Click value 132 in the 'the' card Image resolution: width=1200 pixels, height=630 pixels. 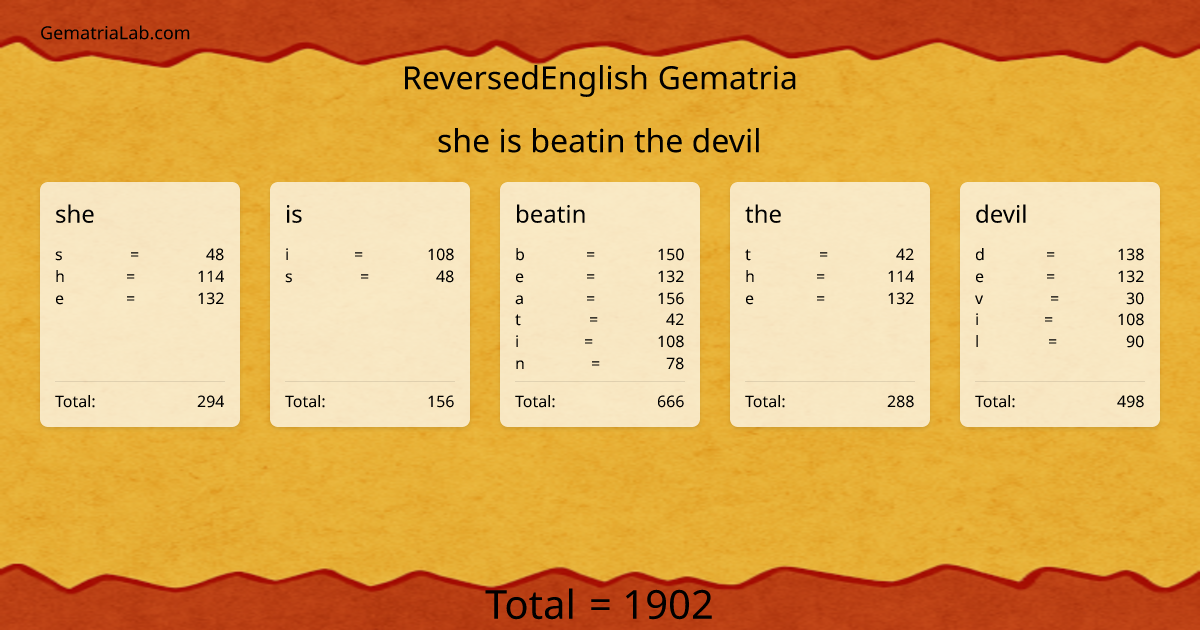[x=901, y=299]
